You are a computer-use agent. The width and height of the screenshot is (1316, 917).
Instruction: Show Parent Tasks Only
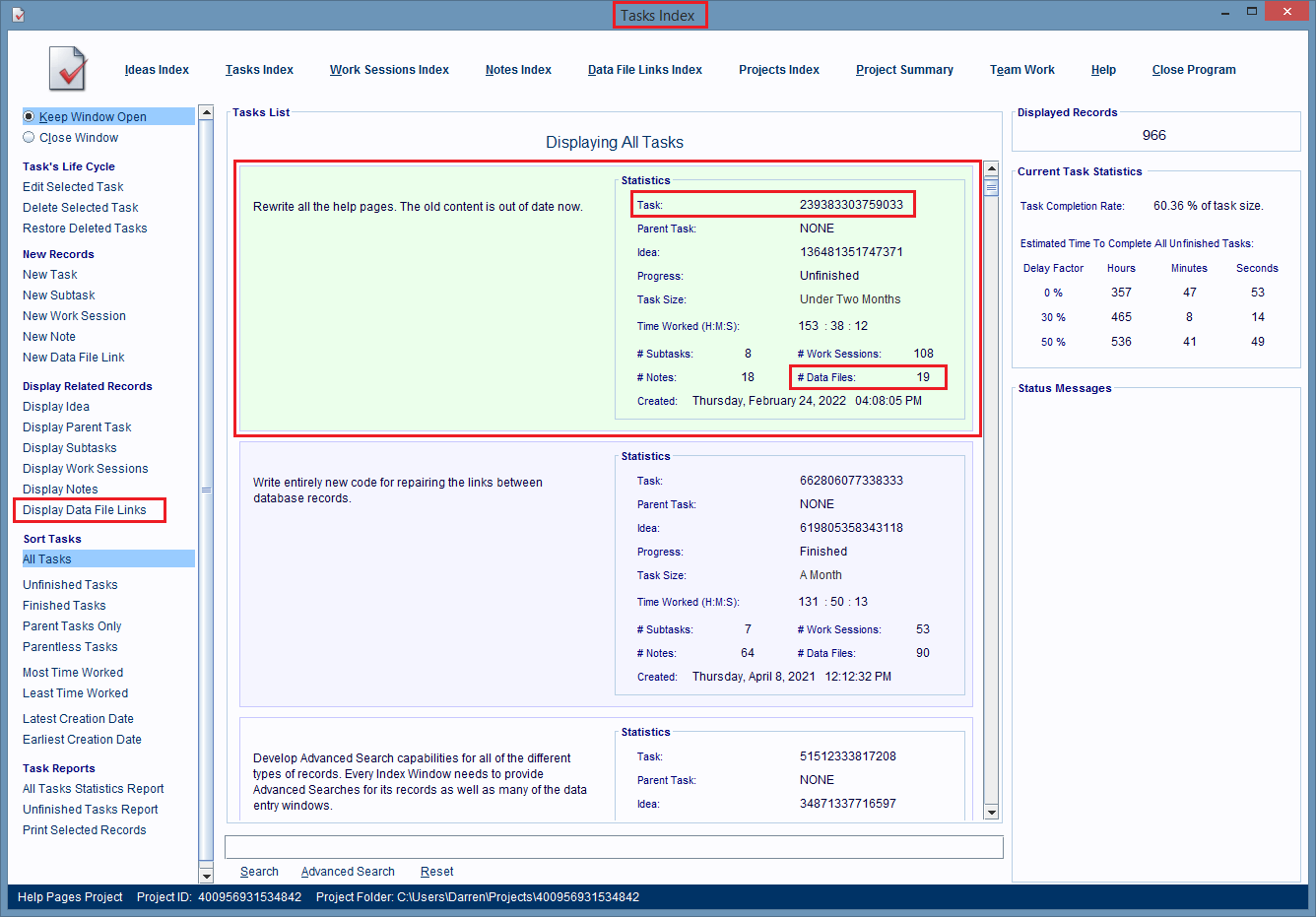72,626
